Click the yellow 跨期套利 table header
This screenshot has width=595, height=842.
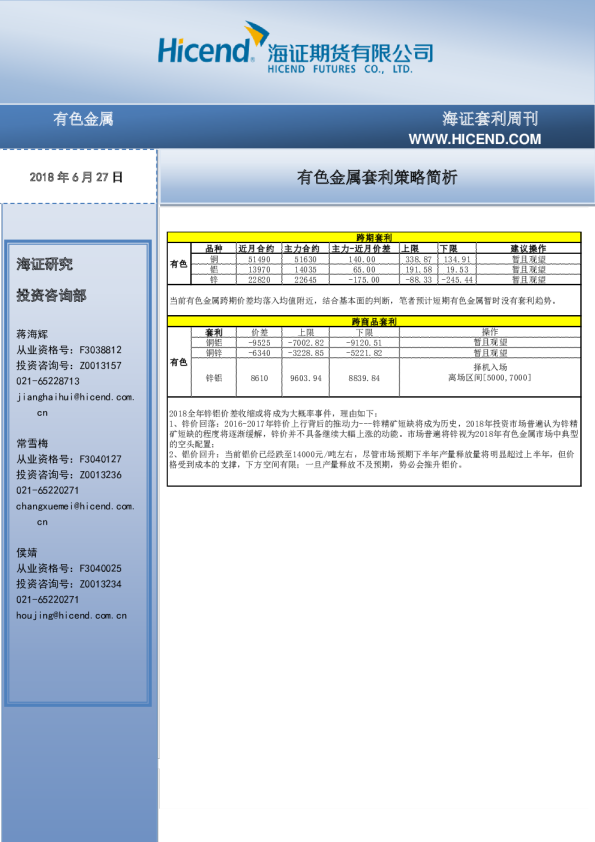[x=374, y=237]
